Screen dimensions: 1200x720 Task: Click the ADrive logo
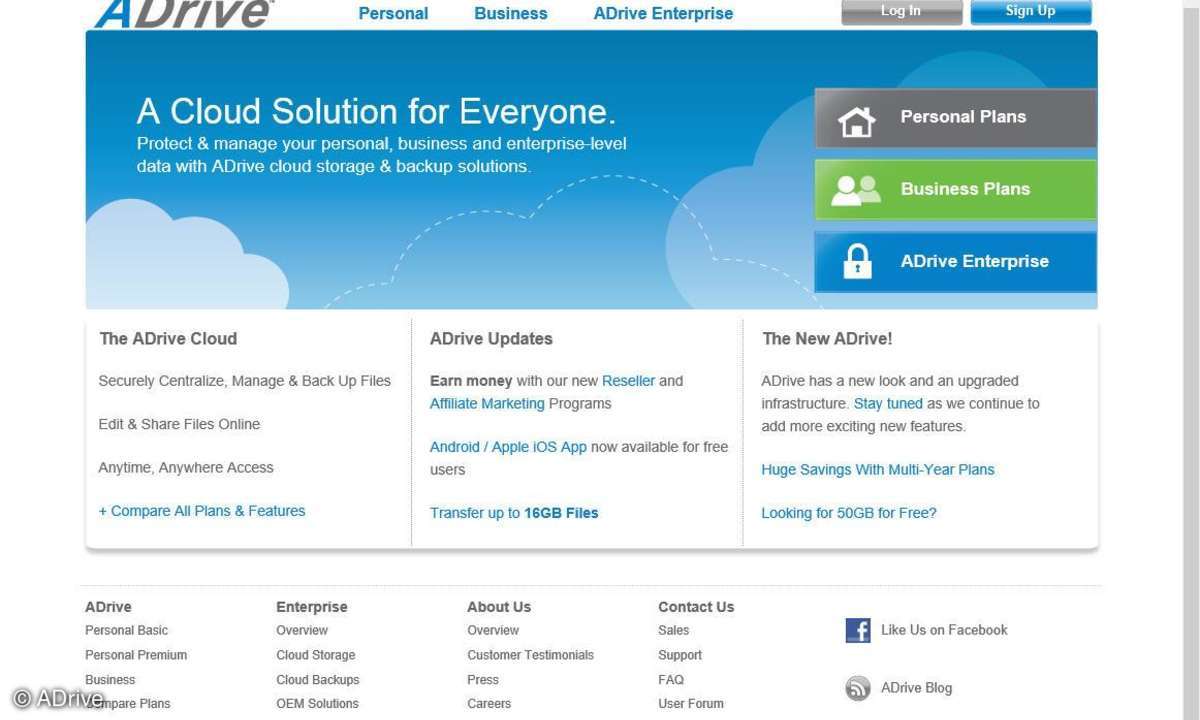(183, 13)
